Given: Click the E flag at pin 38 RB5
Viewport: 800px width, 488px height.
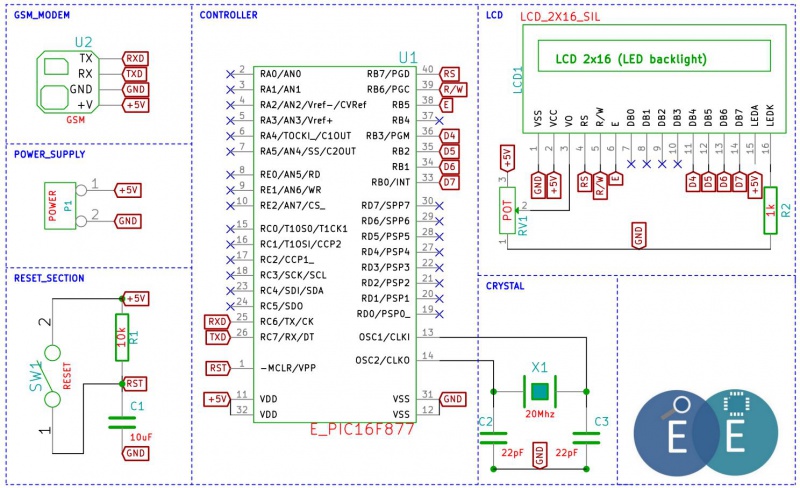Looking at the screenshot, I should 446,105.
